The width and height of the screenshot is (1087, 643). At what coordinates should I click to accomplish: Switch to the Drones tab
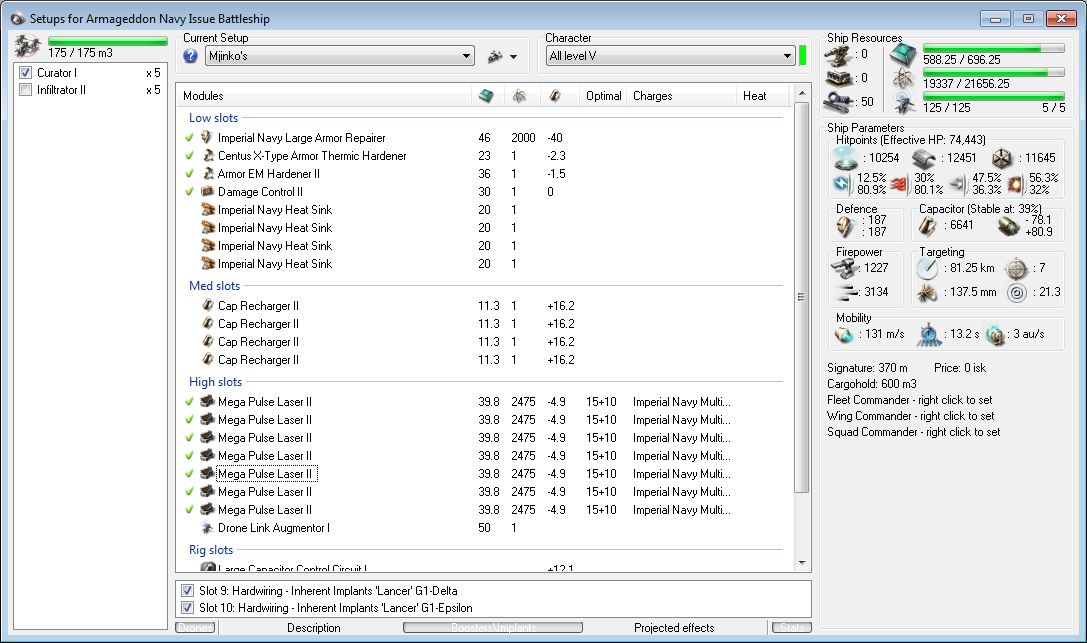point(195,628)
